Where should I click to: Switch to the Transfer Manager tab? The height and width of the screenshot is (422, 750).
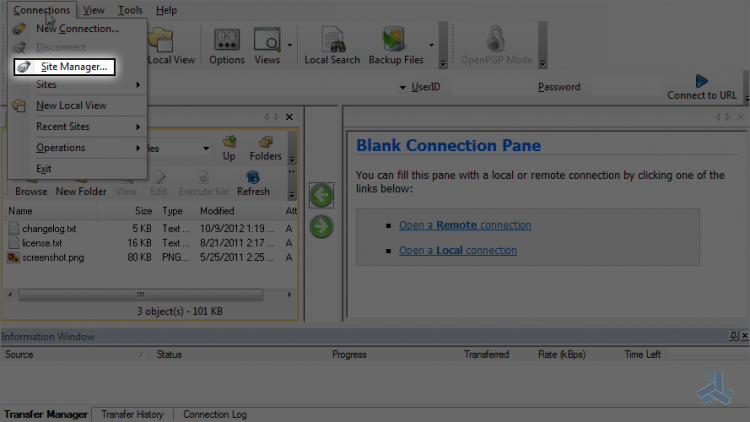[x=45, y=414]
